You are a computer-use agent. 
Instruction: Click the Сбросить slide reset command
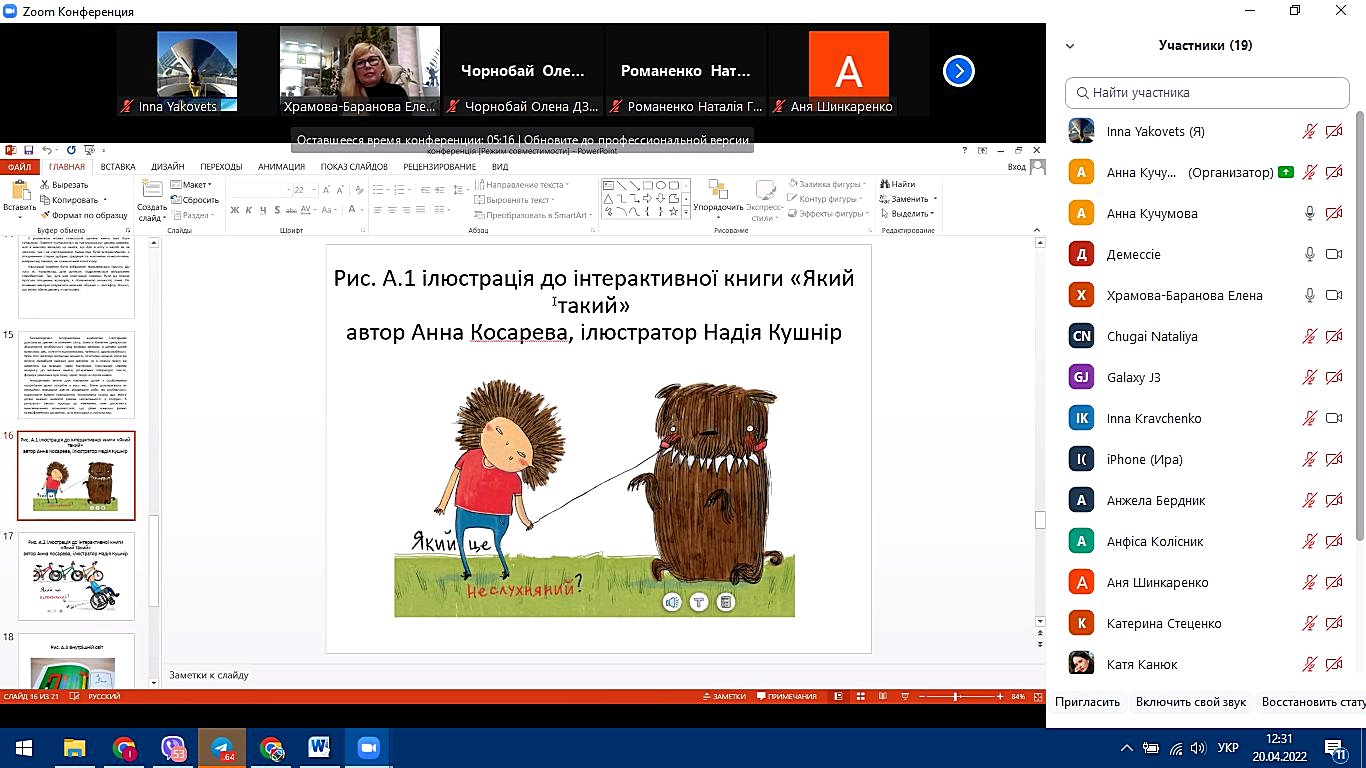pos(194,200)
